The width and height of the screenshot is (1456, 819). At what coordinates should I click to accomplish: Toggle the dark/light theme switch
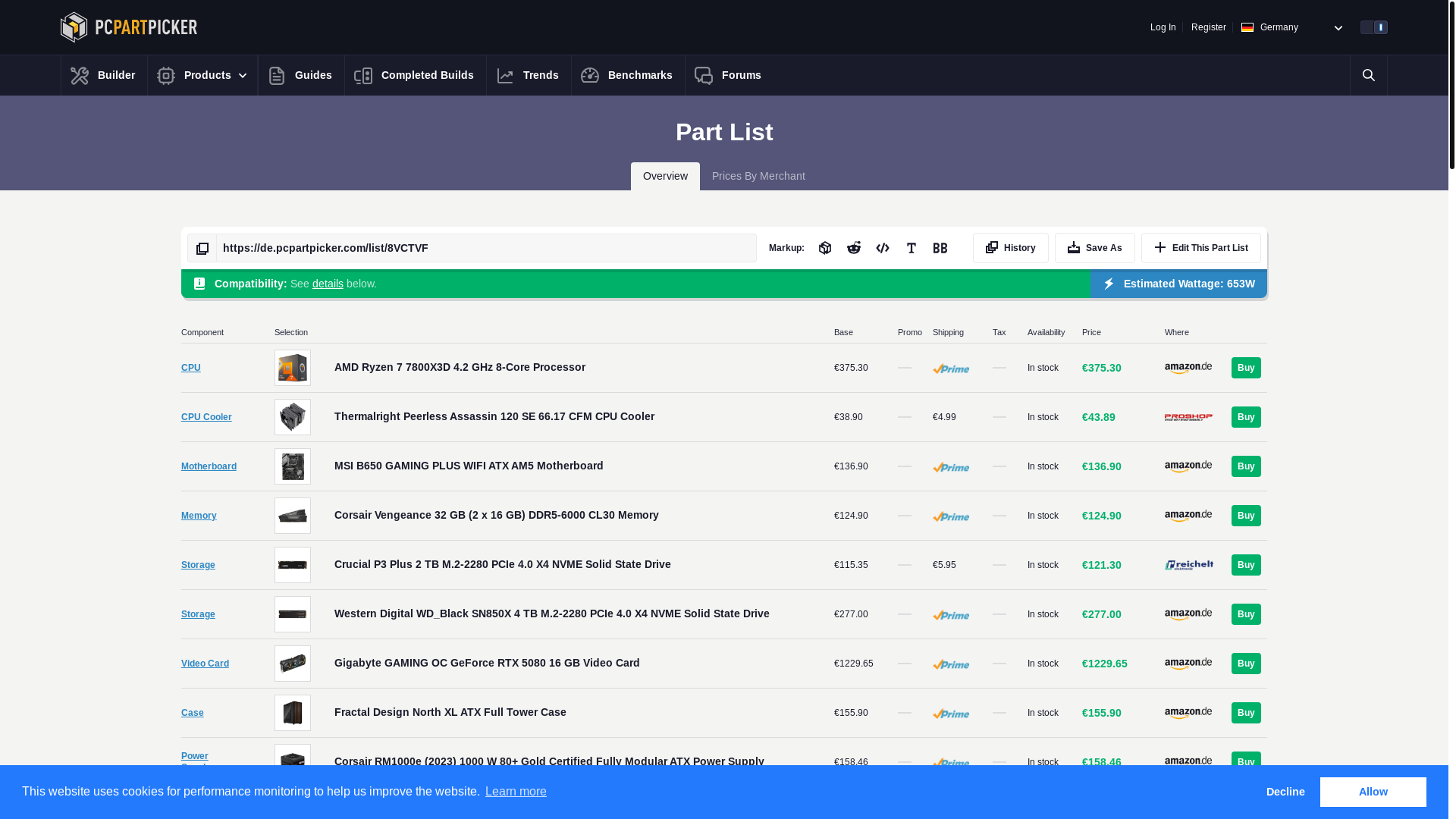(1374, 27)
